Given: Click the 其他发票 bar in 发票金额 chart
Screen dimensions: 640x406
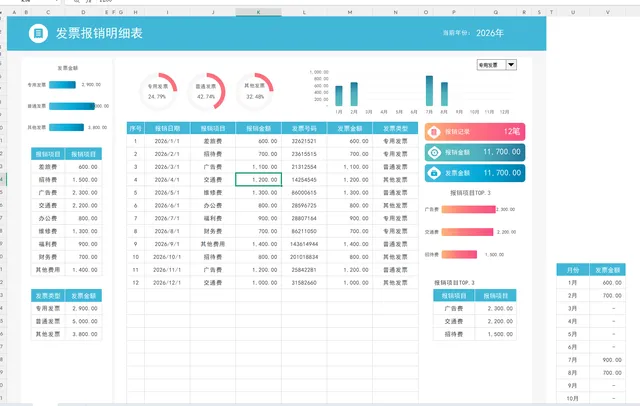Looking at the screenshot, I should (x=67, y=127).
